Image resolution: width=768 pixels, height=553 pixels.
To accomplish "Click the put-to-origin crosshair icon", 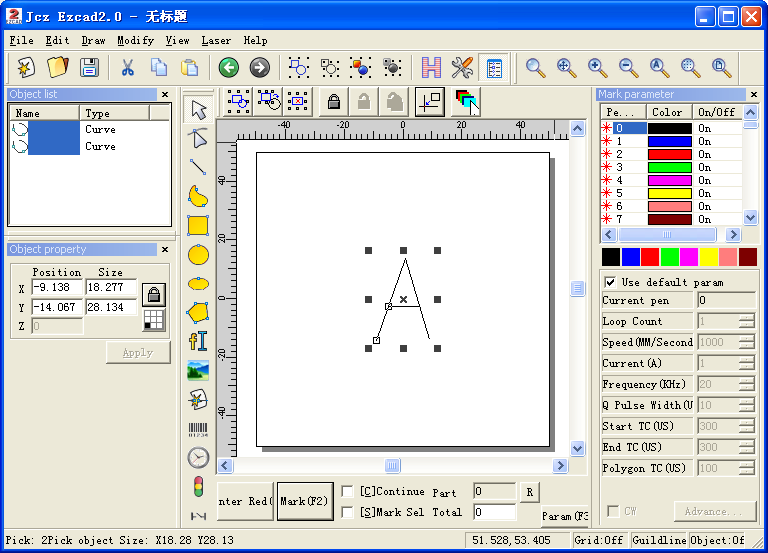I will (430, 102).
